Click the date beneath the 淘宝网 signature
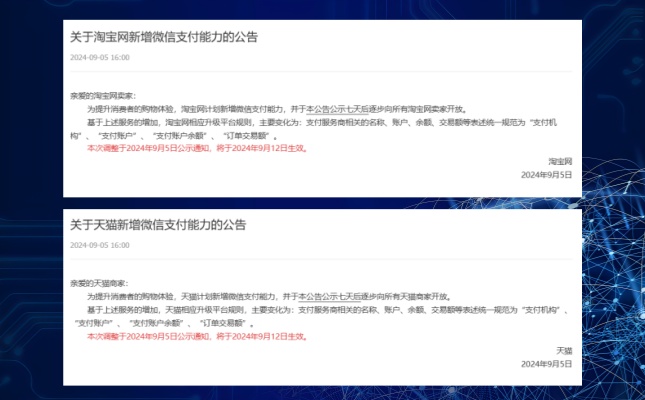 (546, 174)
